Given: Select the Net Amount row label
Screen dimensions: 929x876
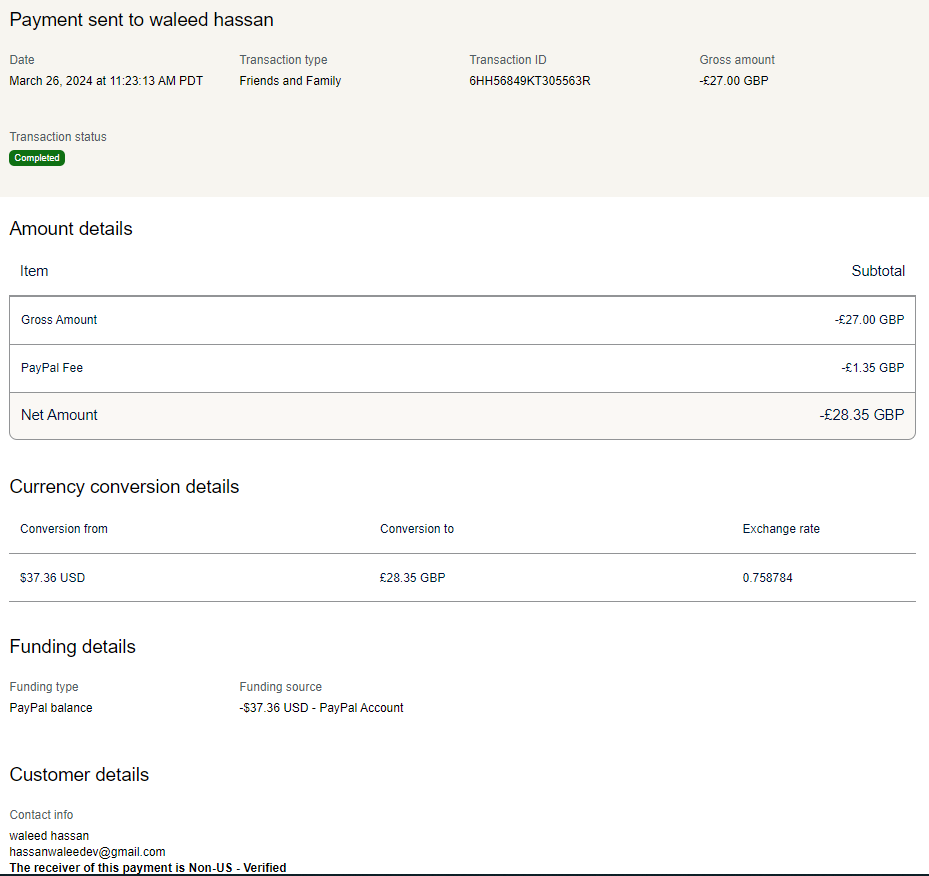Looking at the screenshot, I should (59, 415).
